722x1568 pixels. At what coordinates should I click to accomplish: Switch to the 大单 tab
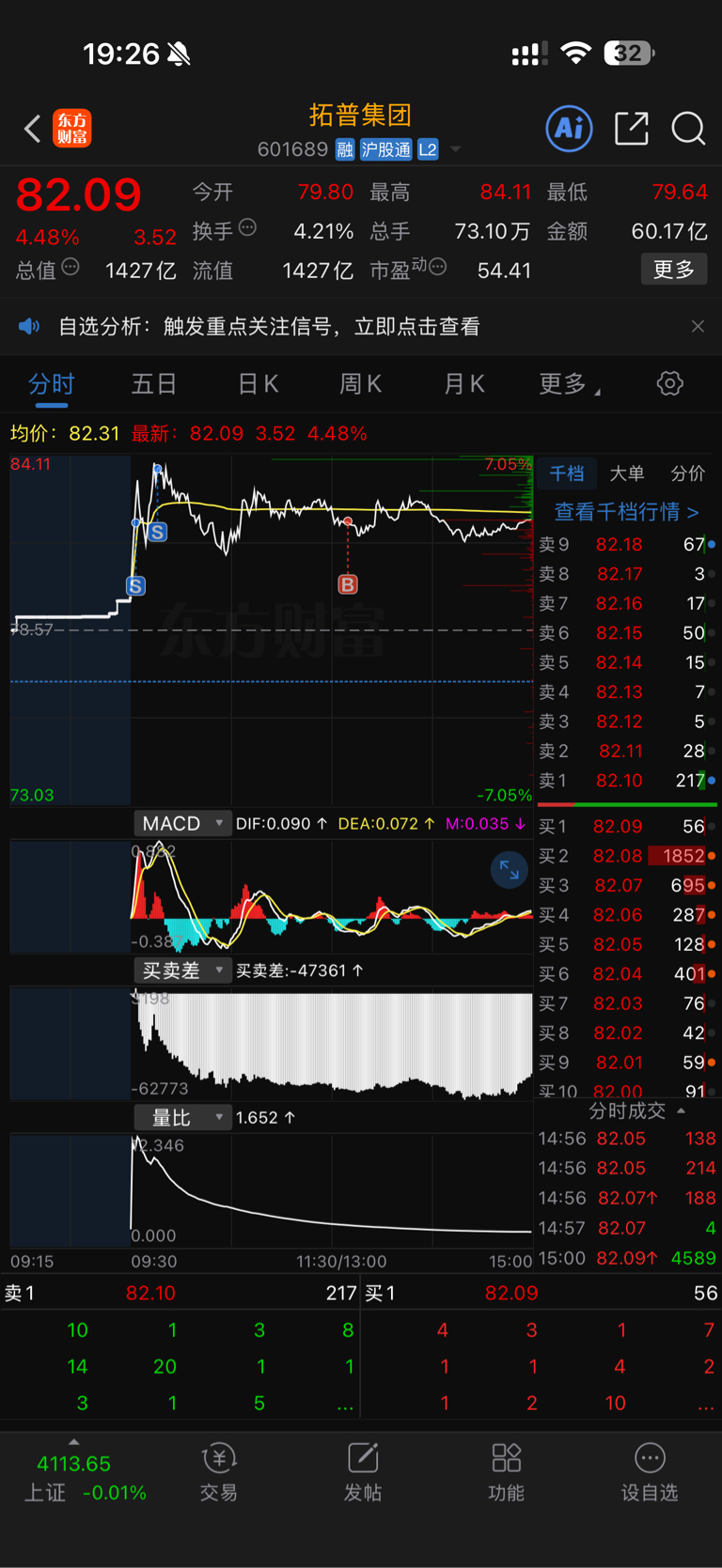pyautogui.click(x=627, y=474)
